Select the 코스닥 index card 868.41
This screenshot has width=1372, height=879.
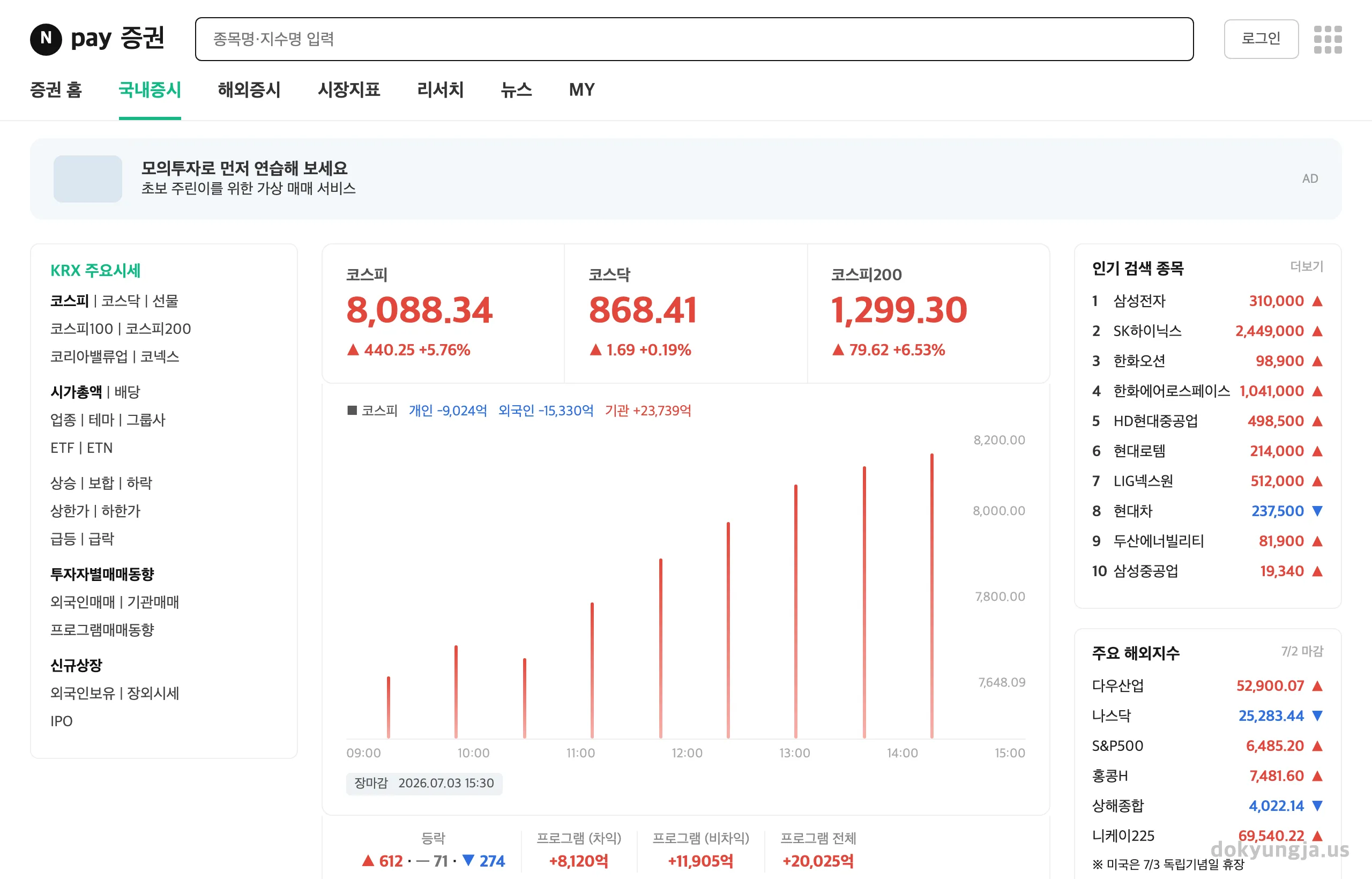pos(685,314)
